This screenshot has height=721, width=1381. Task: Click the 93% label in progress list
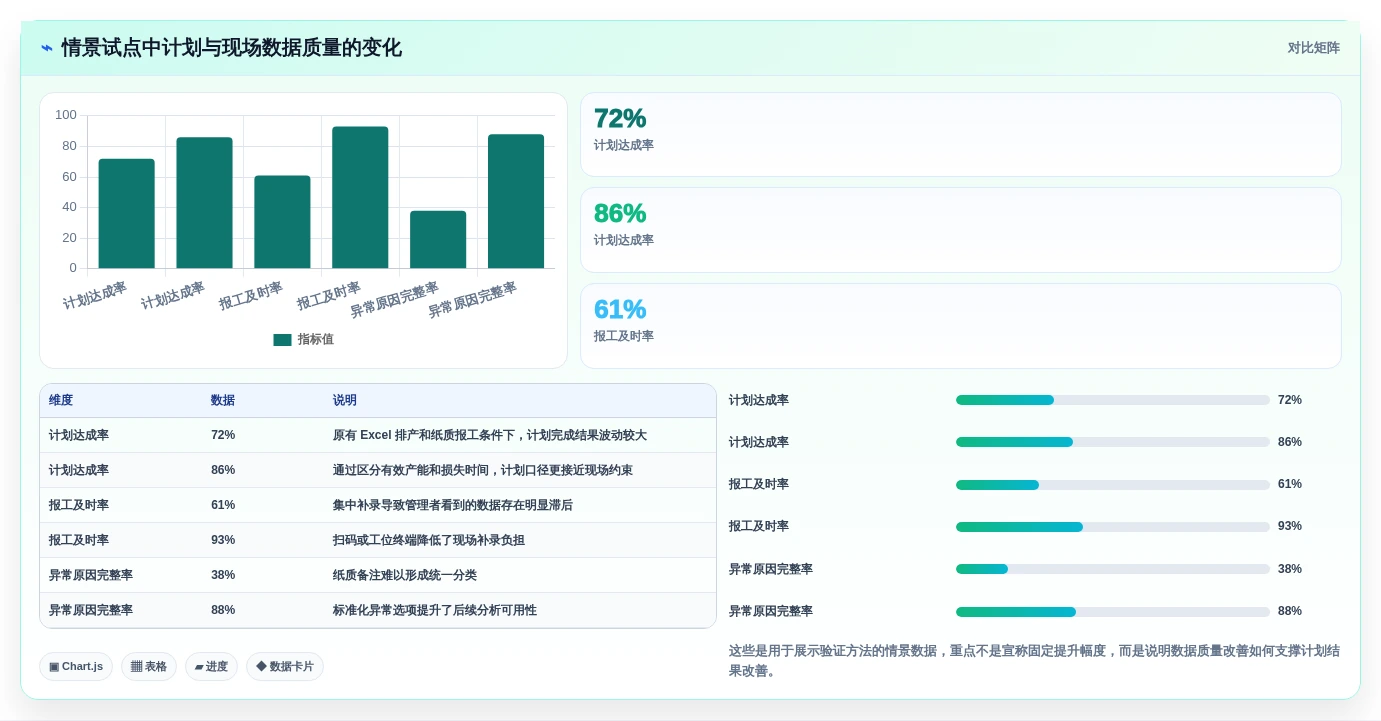click(1290, 526)
